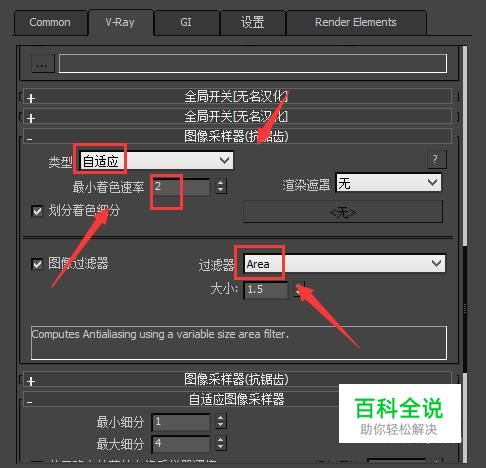Toggle the 图像过滤器 checkbox

(x=37, y=264)
